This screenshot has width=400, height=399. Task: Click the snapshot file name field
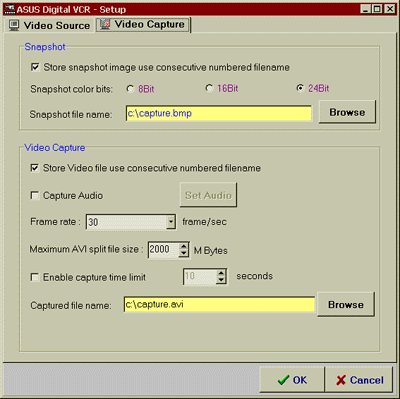point(219,113)
